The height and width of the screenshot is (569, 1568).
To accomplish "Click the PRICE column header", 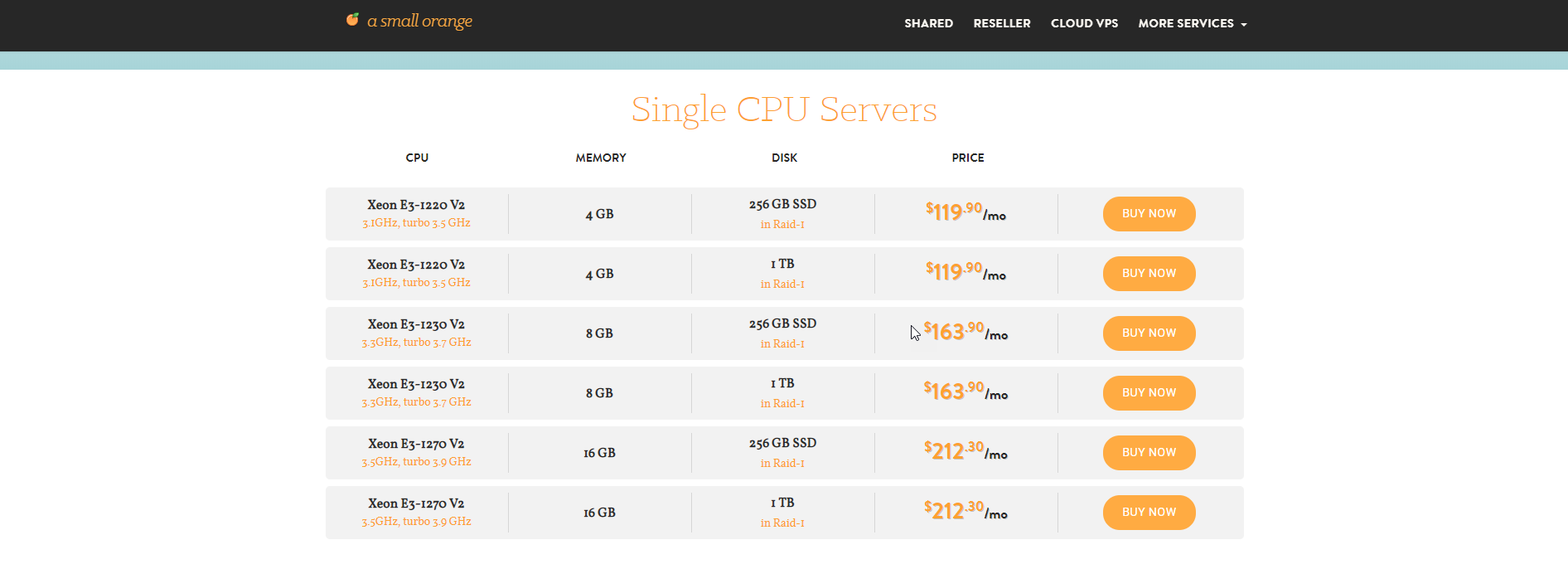I will 968,158.
